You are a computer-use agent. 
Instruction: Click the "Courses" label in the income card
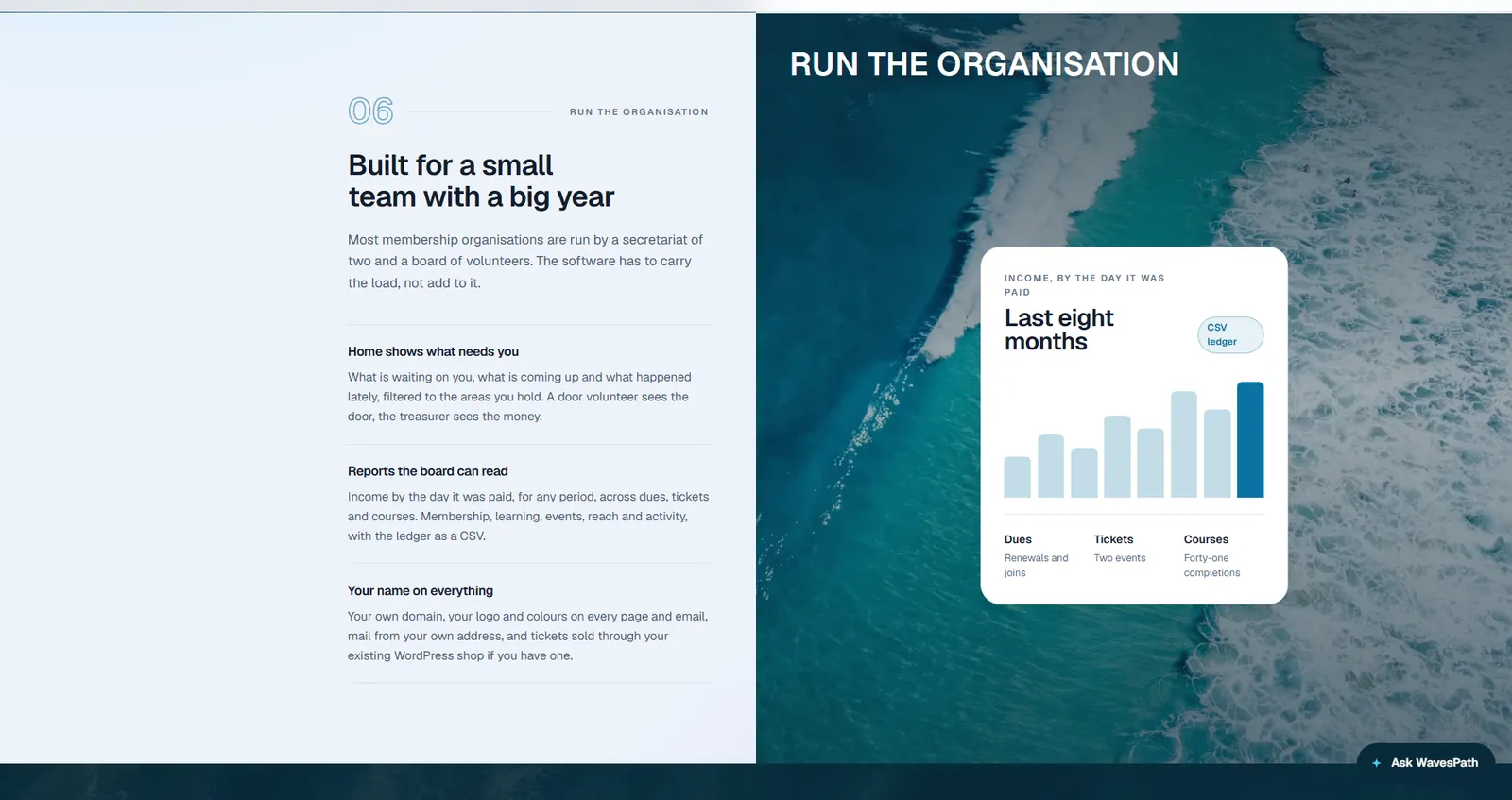[1206, 539]
